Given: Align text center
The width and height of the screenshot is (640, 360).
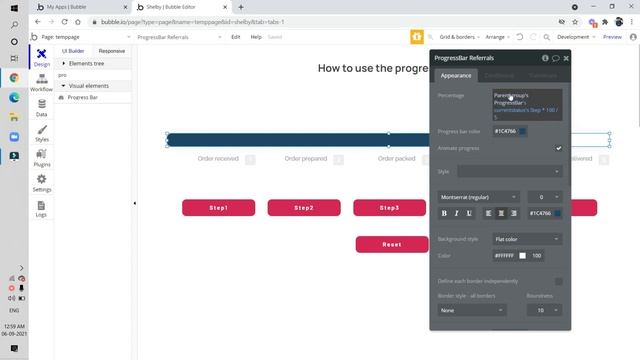Looking at the screenshot, I should (501, 213).
